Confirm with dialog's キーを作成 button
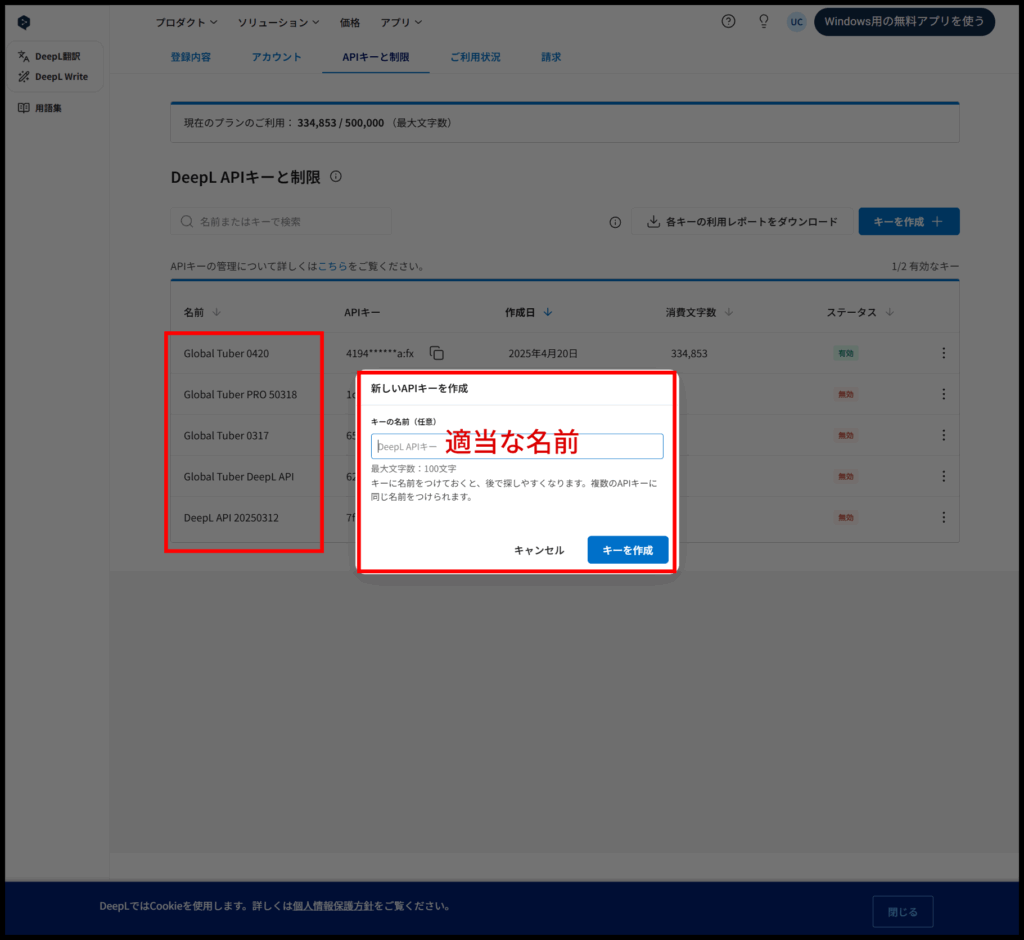Image resolution: width=1024 pixels, height=940 pixels. pyautogui.click(x=628, y=550)
